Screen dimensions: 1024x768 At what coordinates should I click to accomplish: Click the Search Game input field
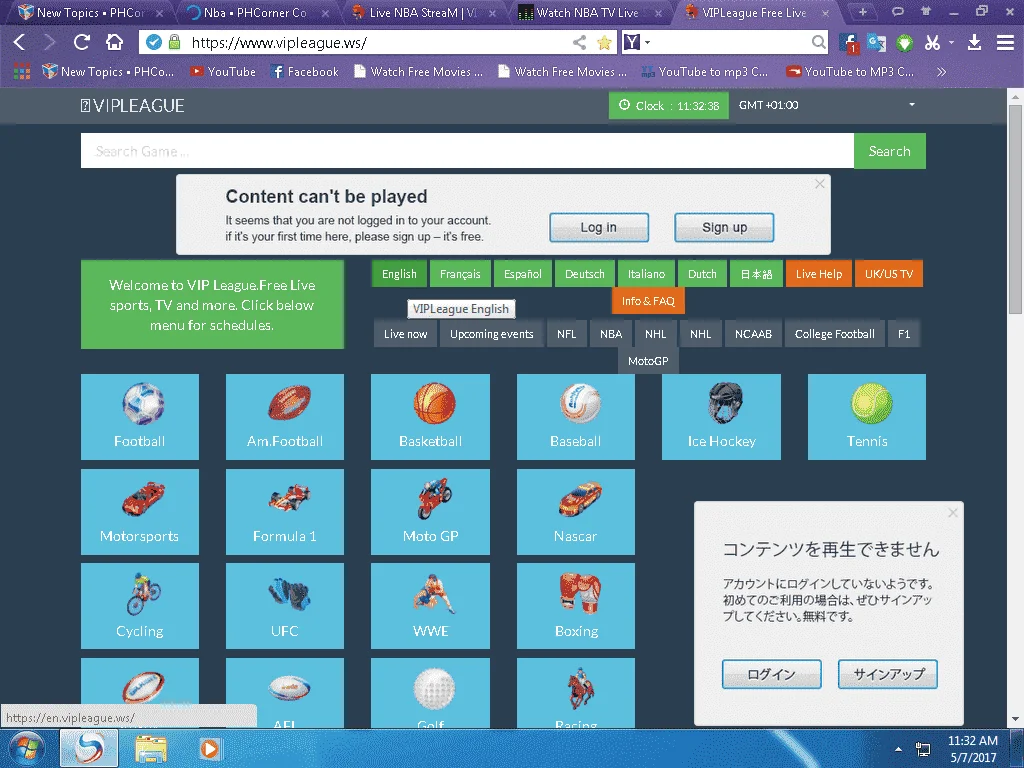(468, 151)
